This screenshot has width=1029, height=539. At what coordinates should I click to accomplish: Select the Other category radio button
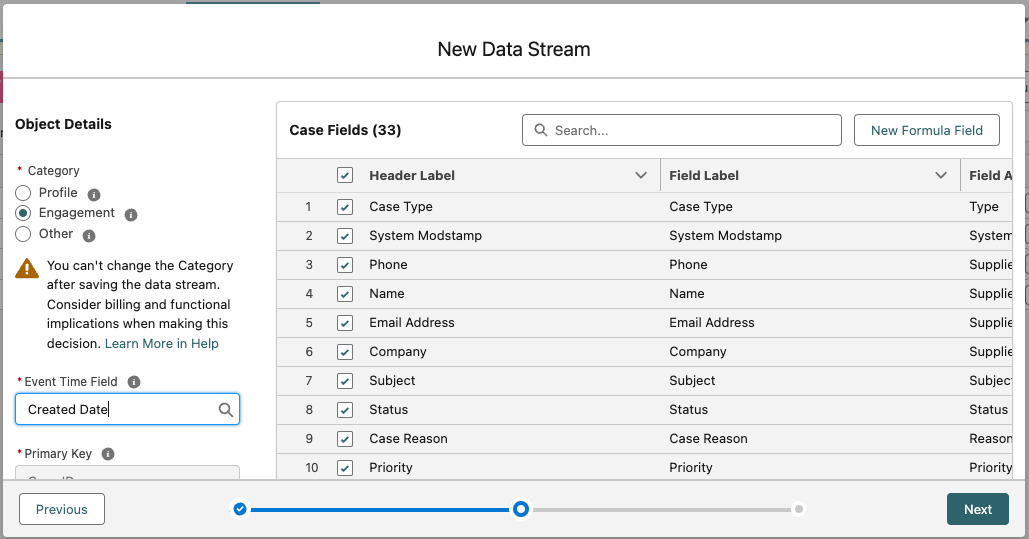23,234
